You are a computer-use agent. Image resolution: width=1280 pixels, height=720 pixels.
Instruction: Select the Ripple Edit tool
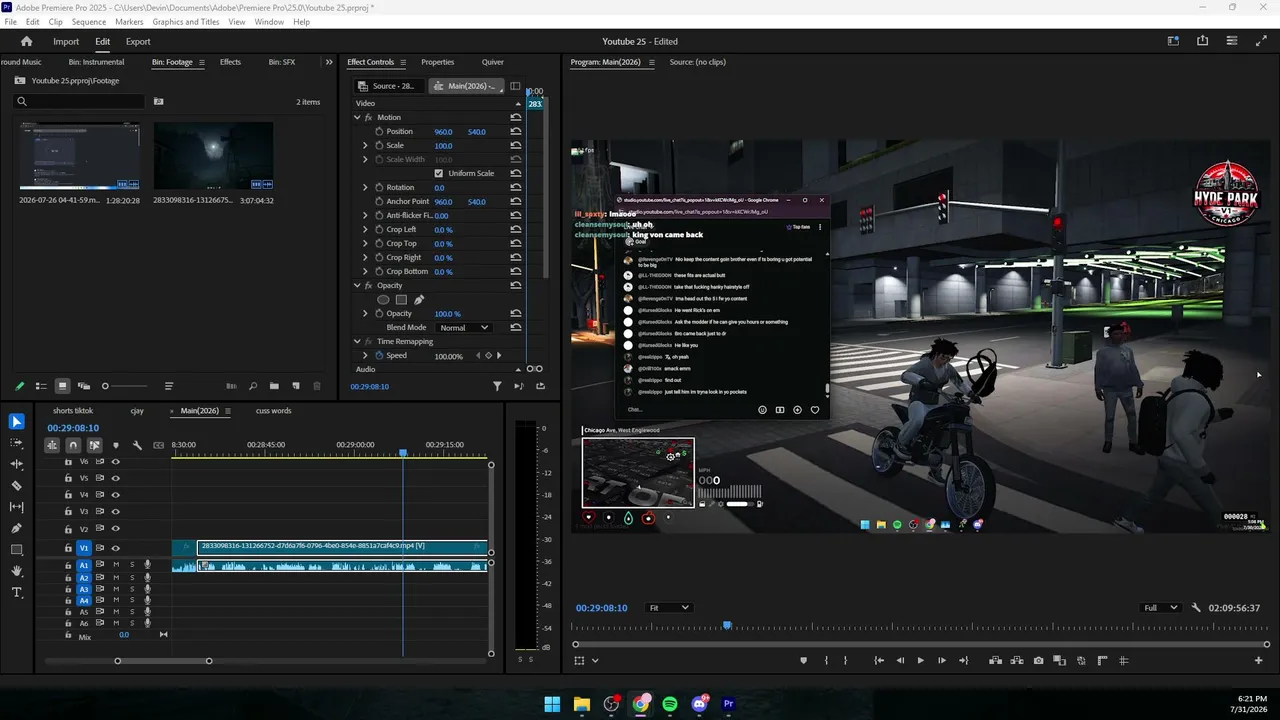[x=17, y=464]
